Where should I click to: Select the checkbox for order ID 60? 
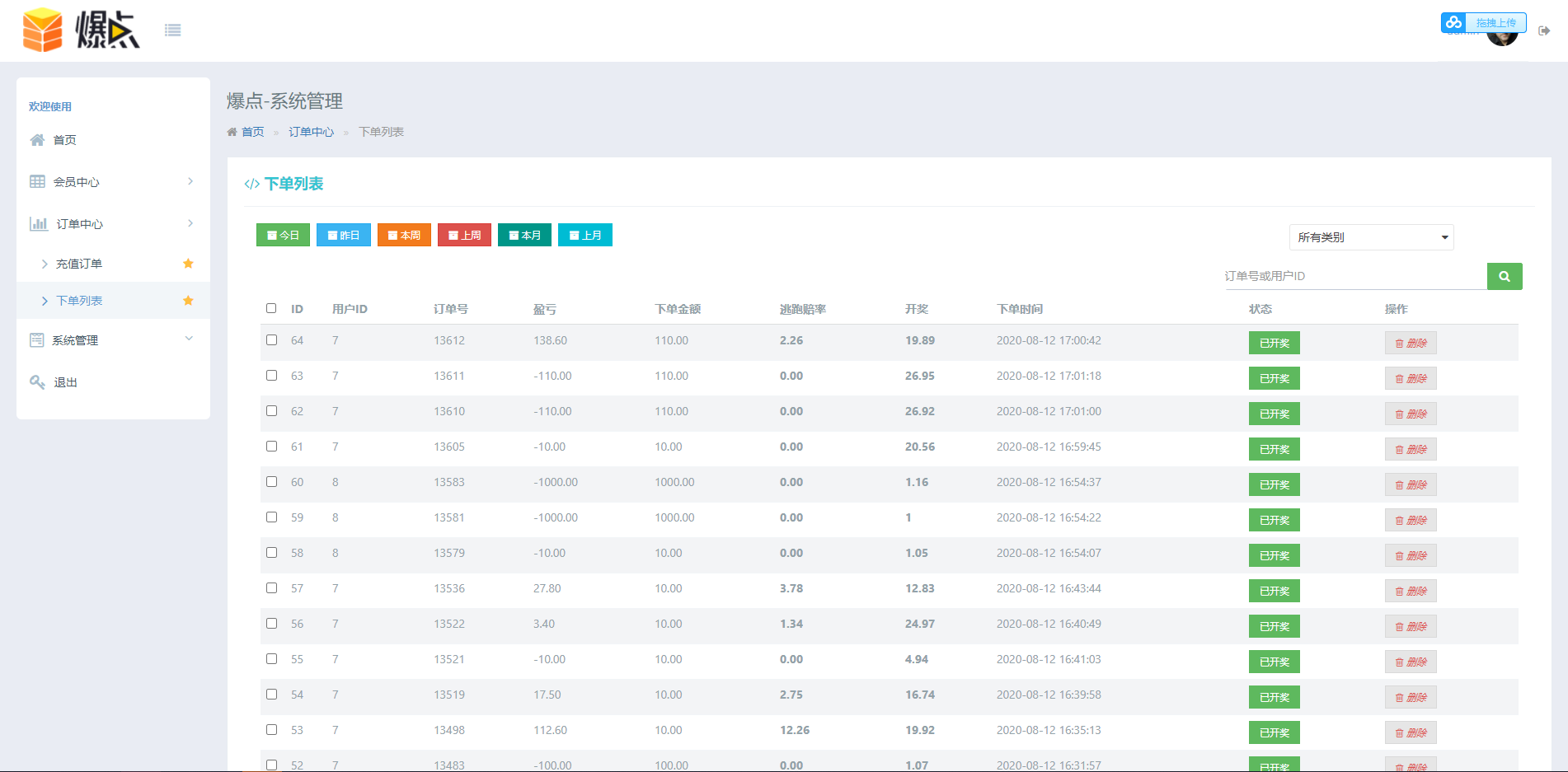[x=271, y=481]
